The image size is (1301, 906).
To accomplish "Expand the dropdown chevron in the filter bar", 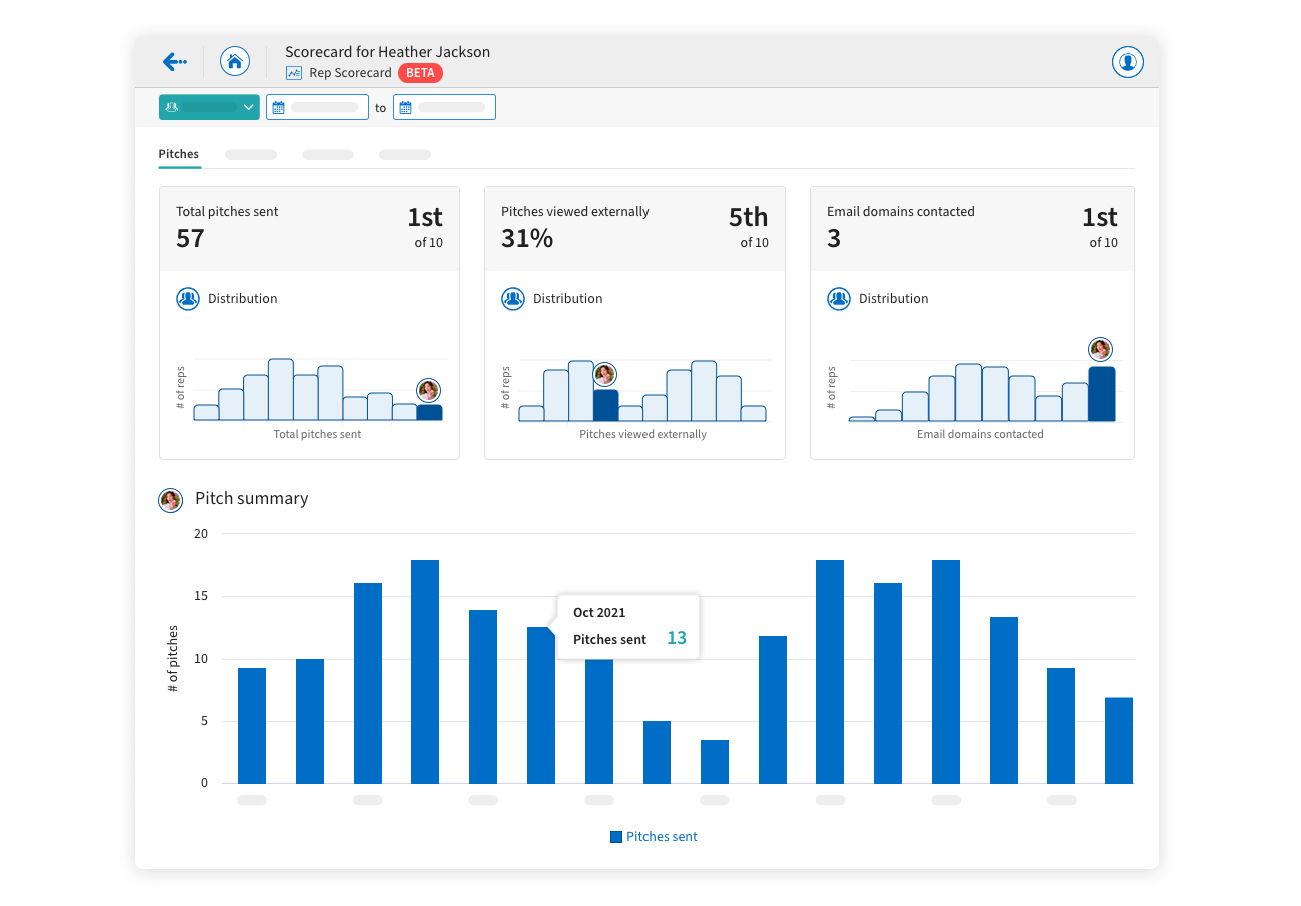I will pyautogui.click(x=248, y=106).
